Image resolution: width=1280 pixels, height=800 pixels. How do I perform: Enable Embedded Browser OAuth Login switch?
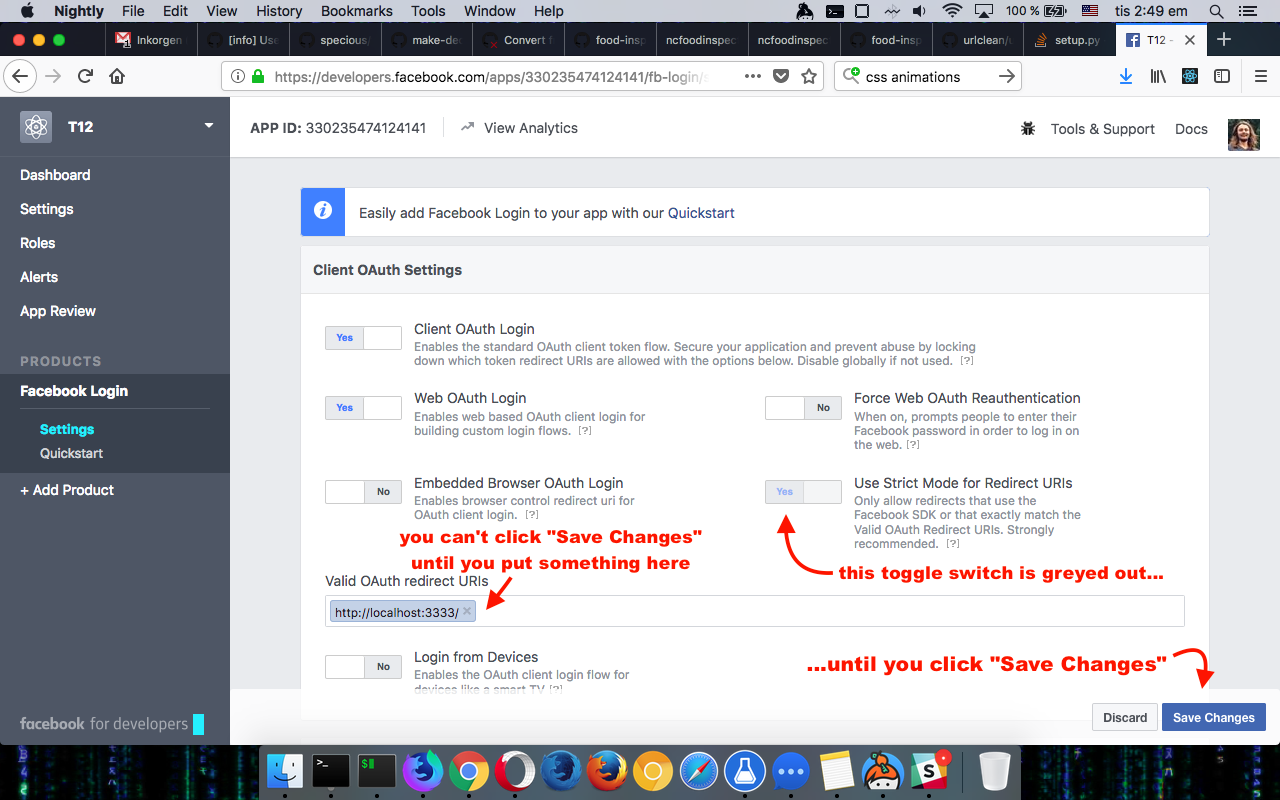click(363, 492)
